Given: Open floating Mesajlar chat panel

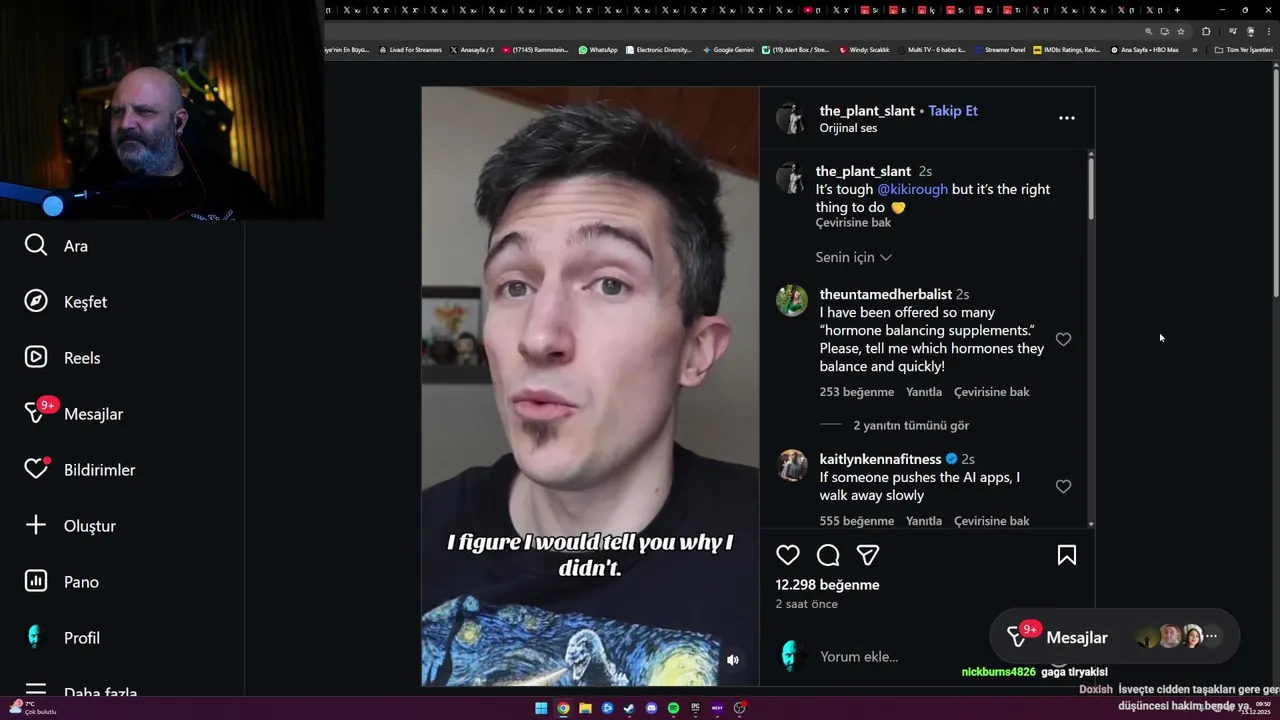Looking at the screenshot, I should [1114, 636].
